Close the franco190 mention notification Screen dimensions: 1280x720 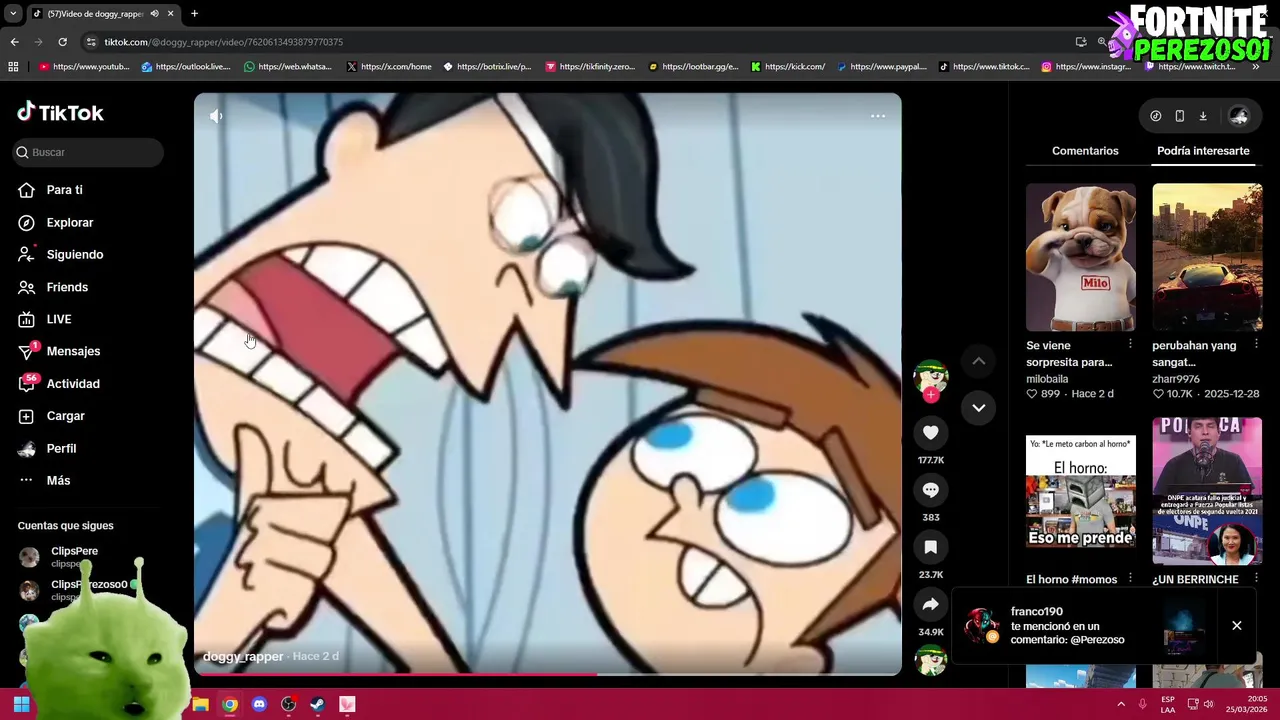tap(1237, 626)
